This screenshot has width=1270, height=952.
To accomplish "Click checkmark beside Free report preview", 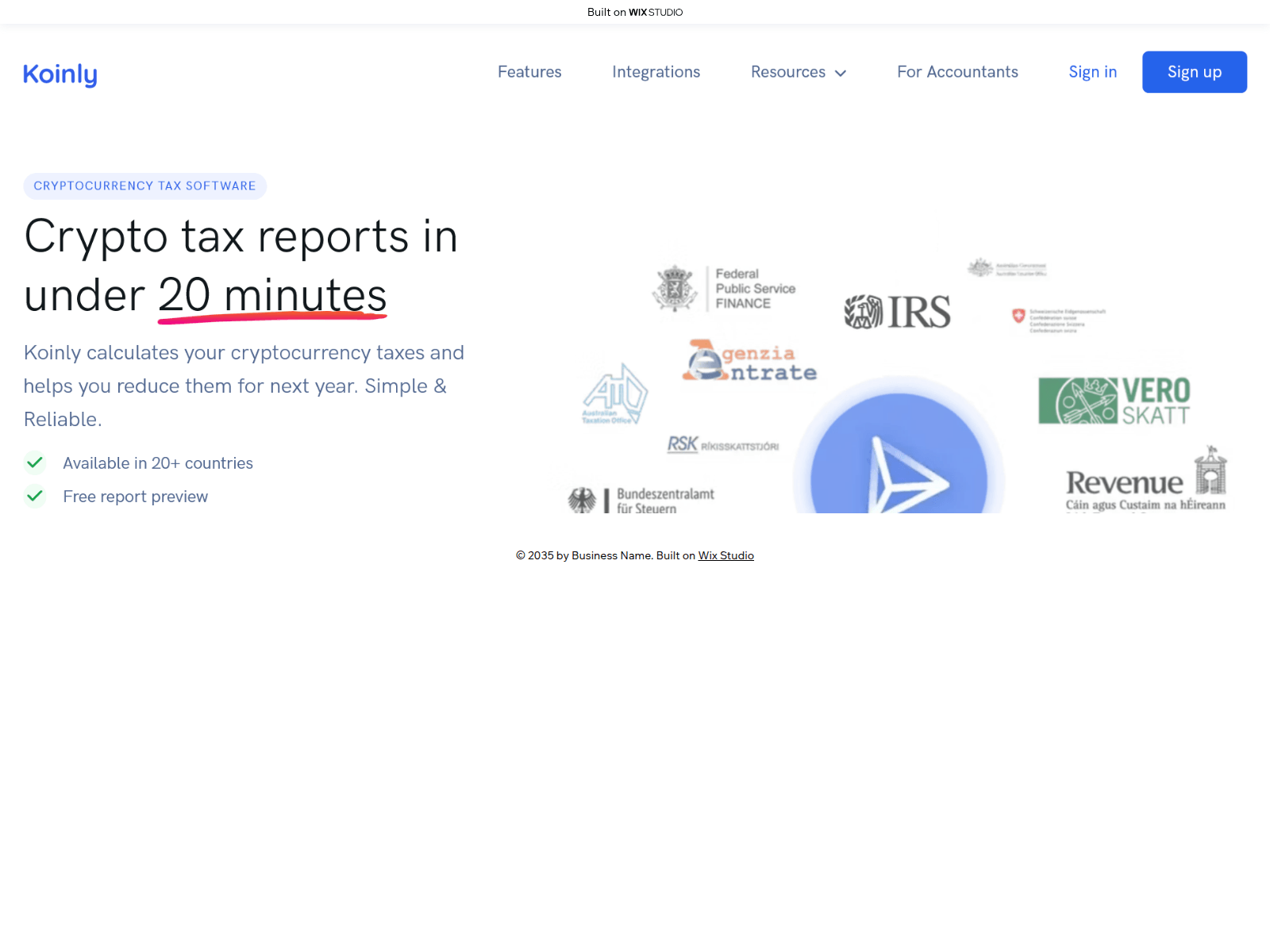I will [x=35, y=497].
